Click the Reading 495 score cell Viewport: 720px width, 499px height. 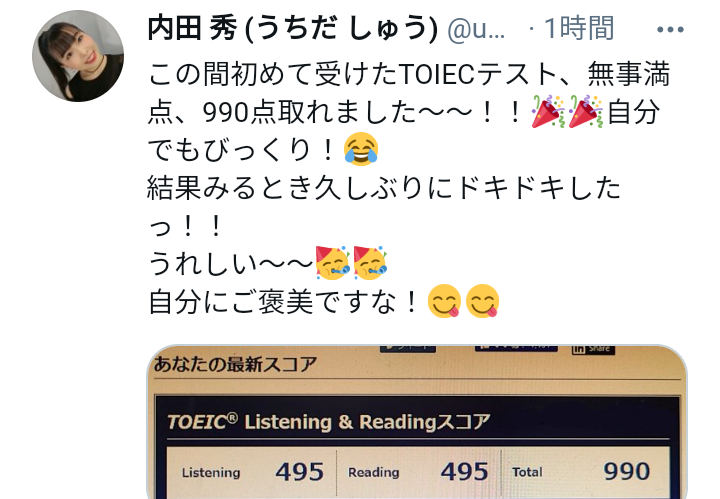point(418,472)
